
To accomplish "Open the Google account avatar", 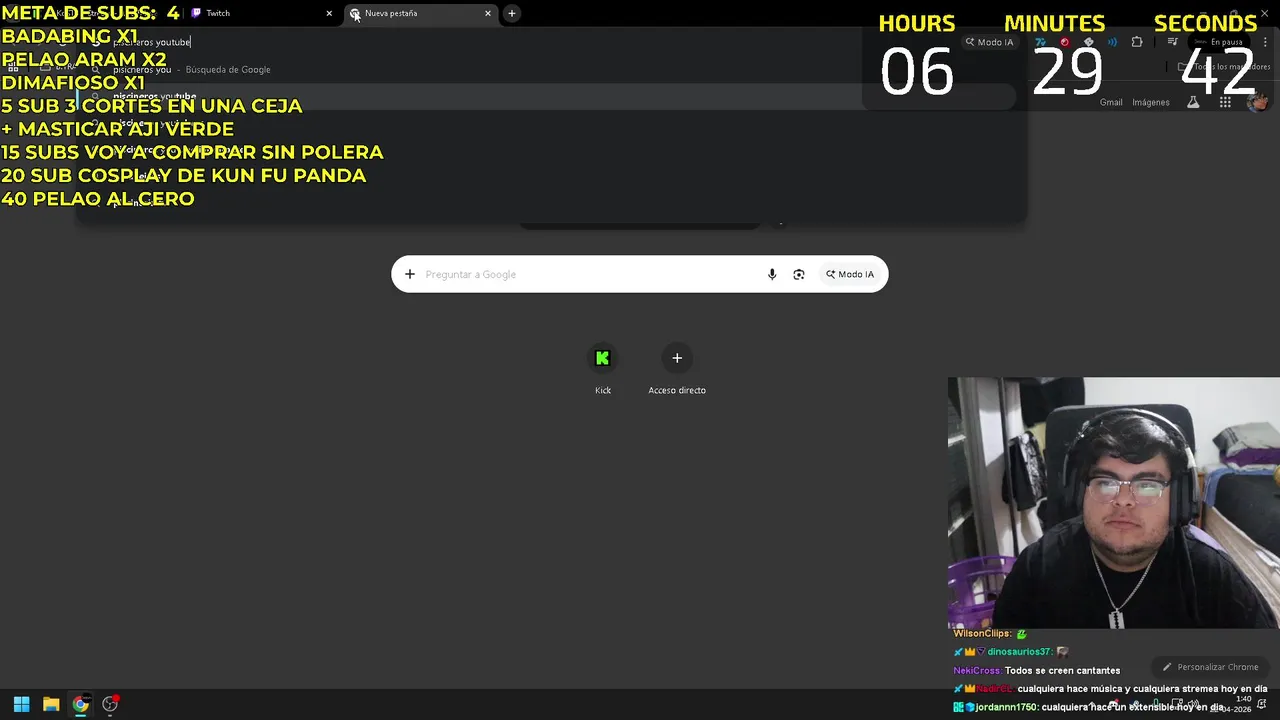I will point(1259,102).
